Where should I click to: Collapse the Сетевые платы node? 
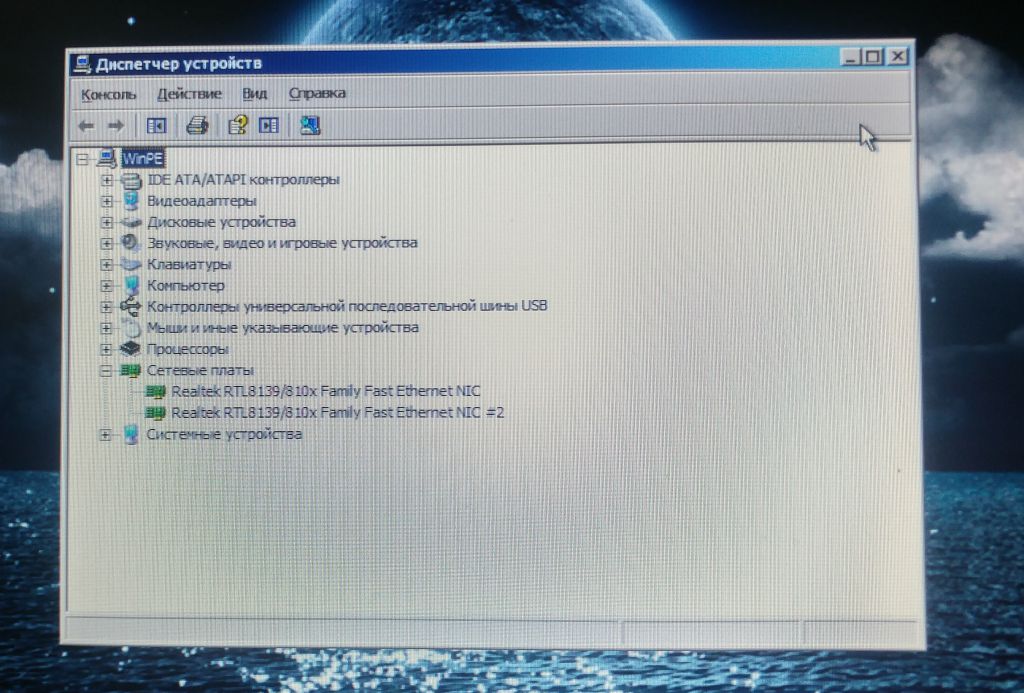106,371
